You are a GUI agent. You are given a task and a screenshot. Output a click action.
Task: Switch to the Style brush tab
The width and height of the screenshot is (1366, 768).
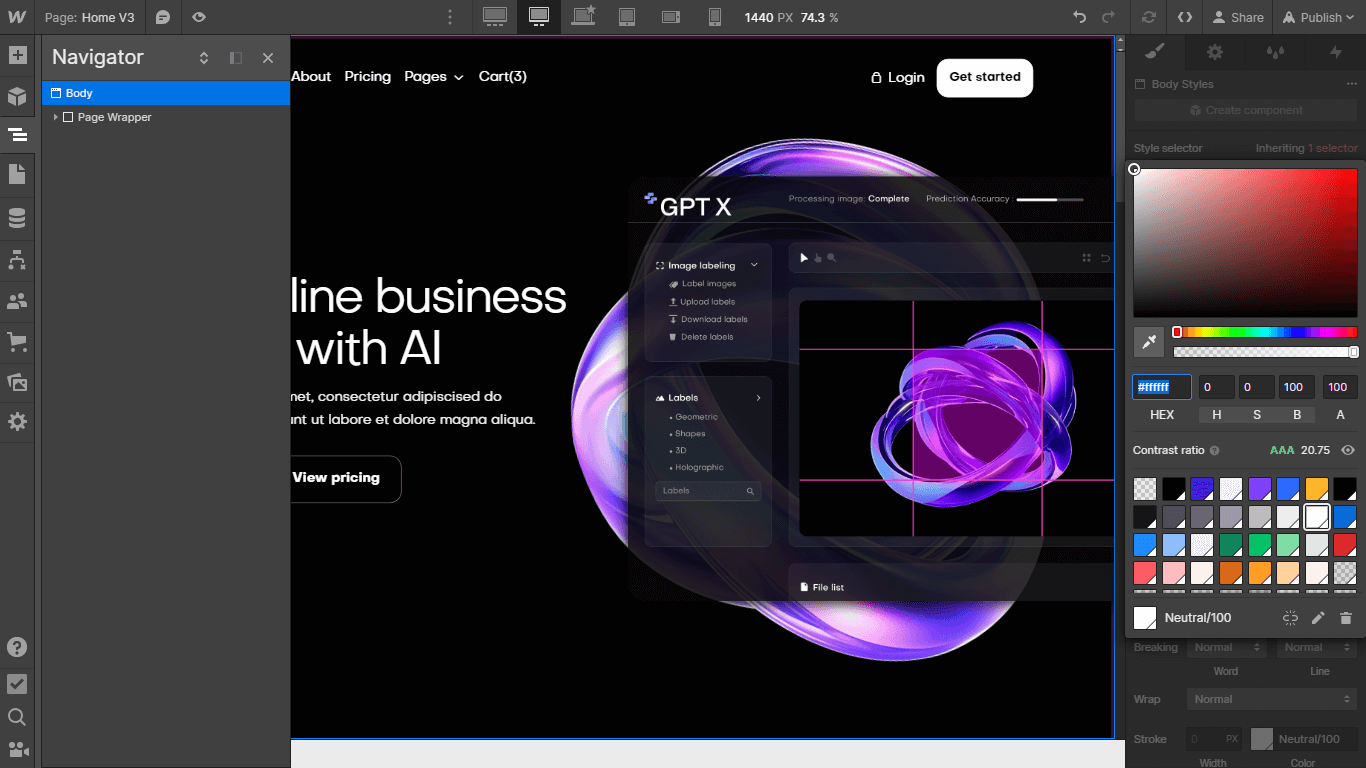(1155, 51)
